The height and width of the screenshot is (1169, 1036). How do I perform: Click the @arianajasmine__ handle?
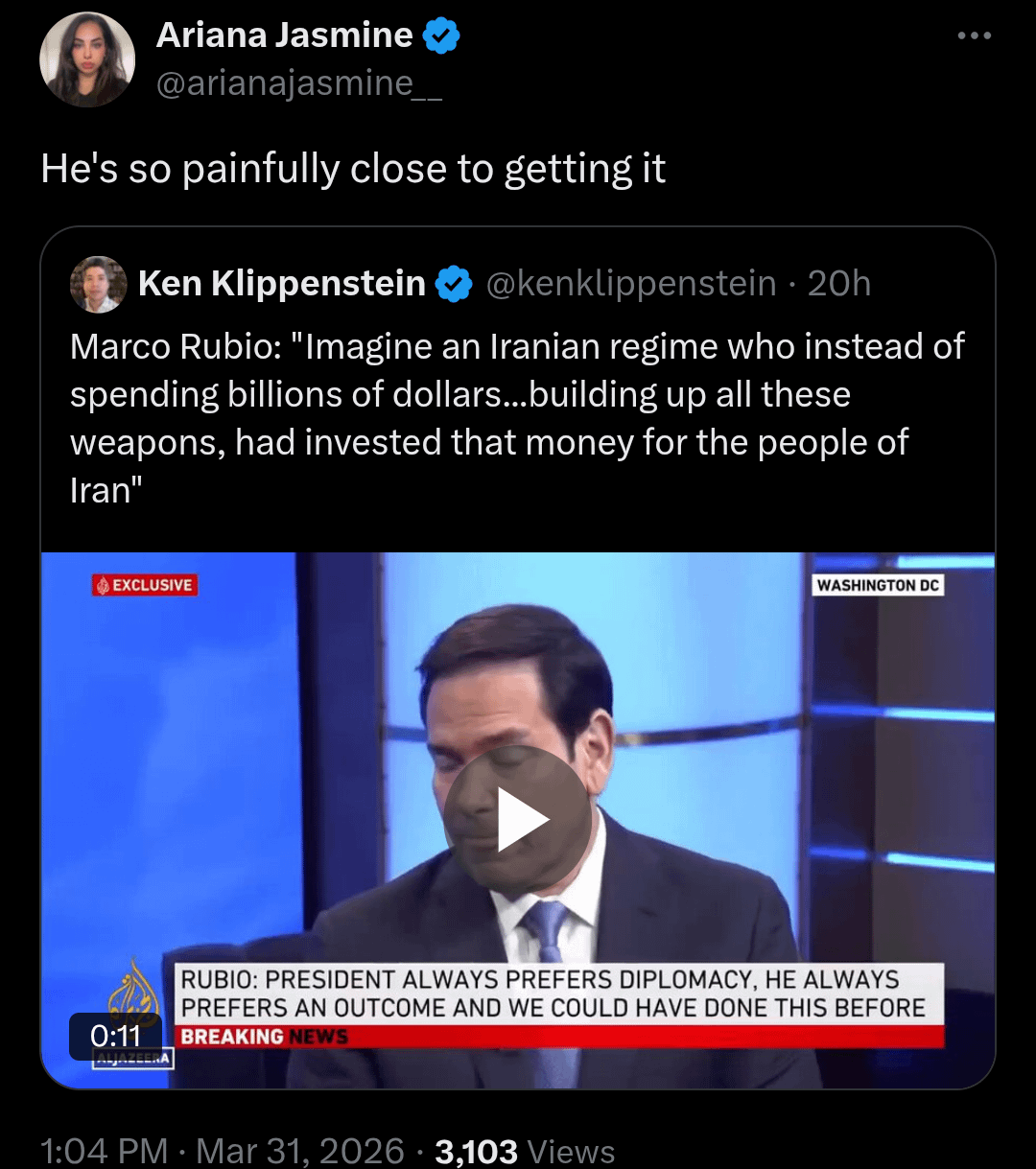[x=298, y=84]
